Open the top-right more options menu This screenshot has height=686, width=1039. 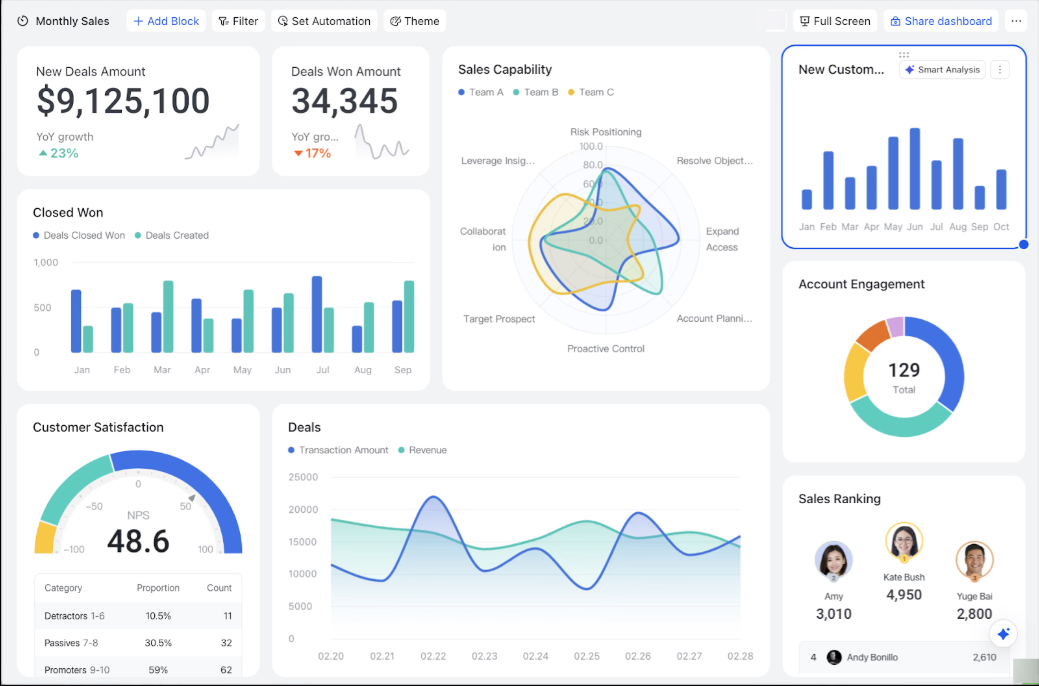[1016, 21]
